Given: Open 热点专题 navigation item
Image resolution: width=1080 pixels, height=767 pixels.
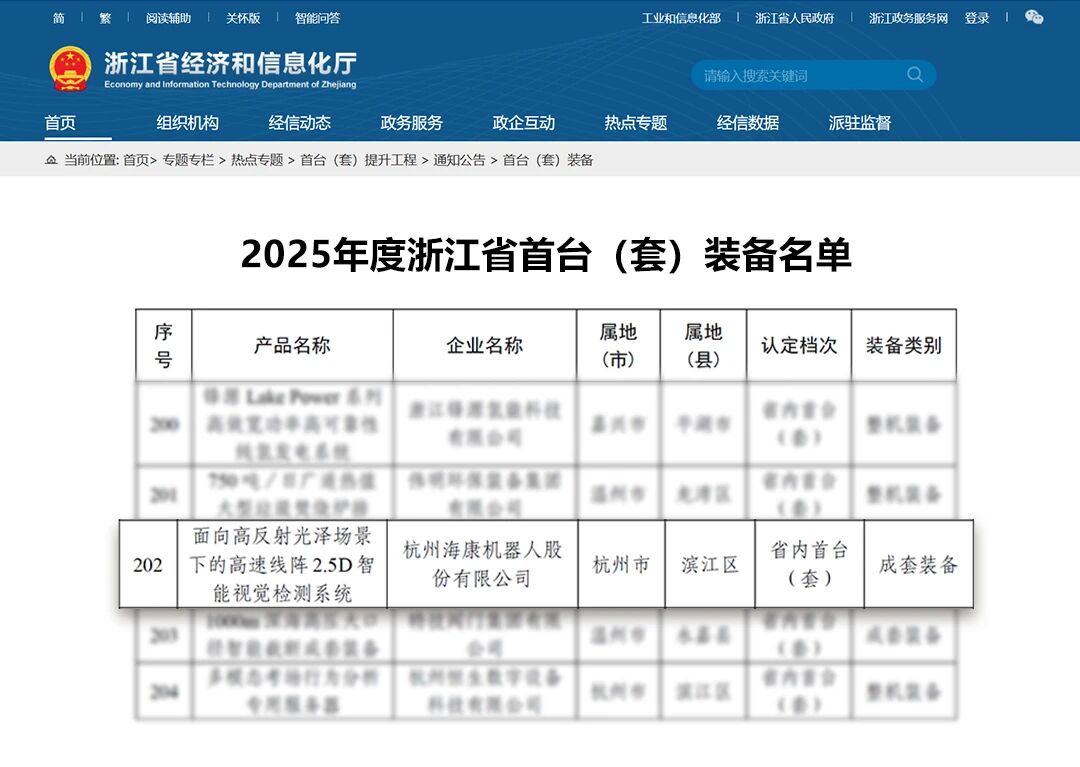Looking at the screenshot, I should (x=635, y=123).
